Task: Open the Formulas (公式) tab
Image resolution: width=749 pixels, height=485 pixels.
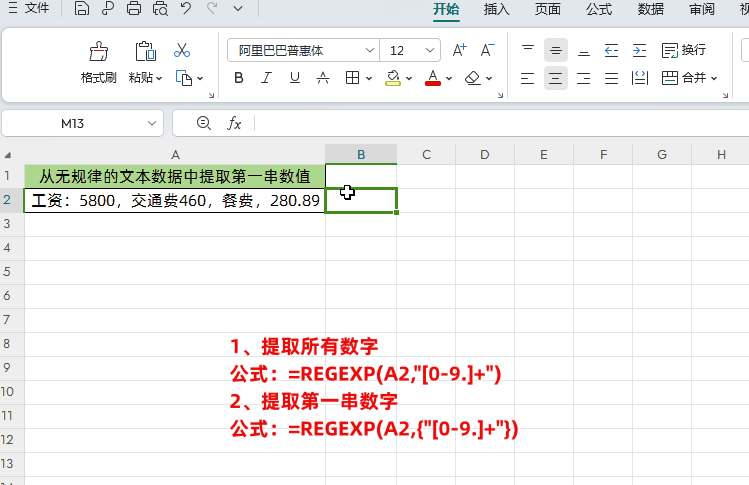Action: (x=598, y=10)
